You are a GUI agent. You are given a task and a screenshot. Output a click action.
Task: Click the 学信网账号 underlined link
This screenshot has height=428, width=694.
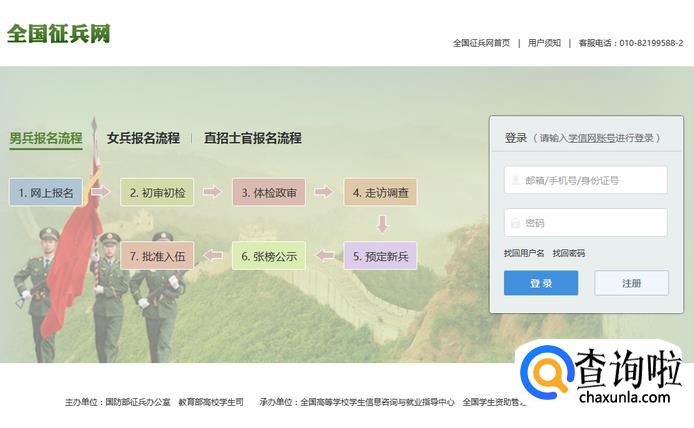592,138
